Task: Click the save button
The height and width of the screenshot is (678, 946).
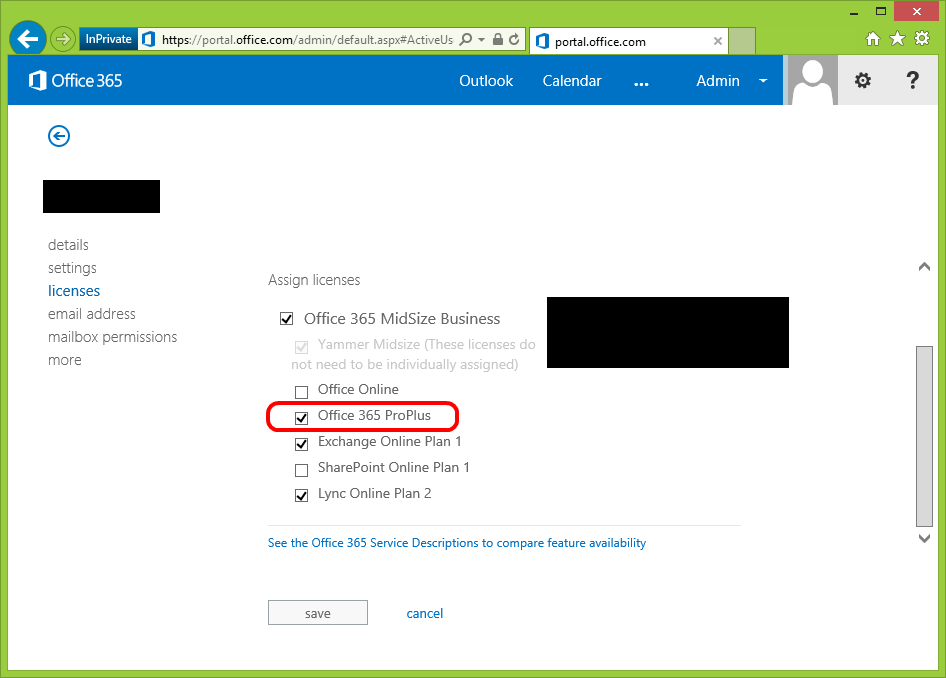Action: 318,613
